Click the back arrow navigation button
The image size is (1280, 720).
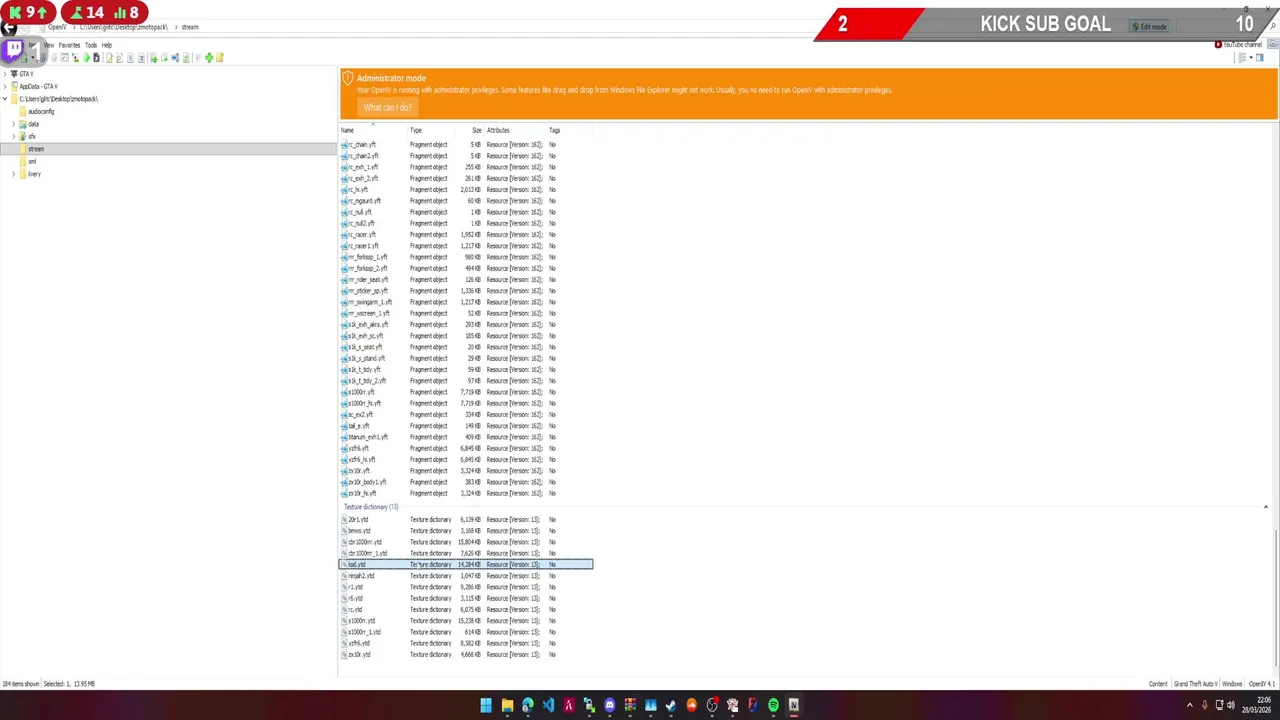point(9,28)
